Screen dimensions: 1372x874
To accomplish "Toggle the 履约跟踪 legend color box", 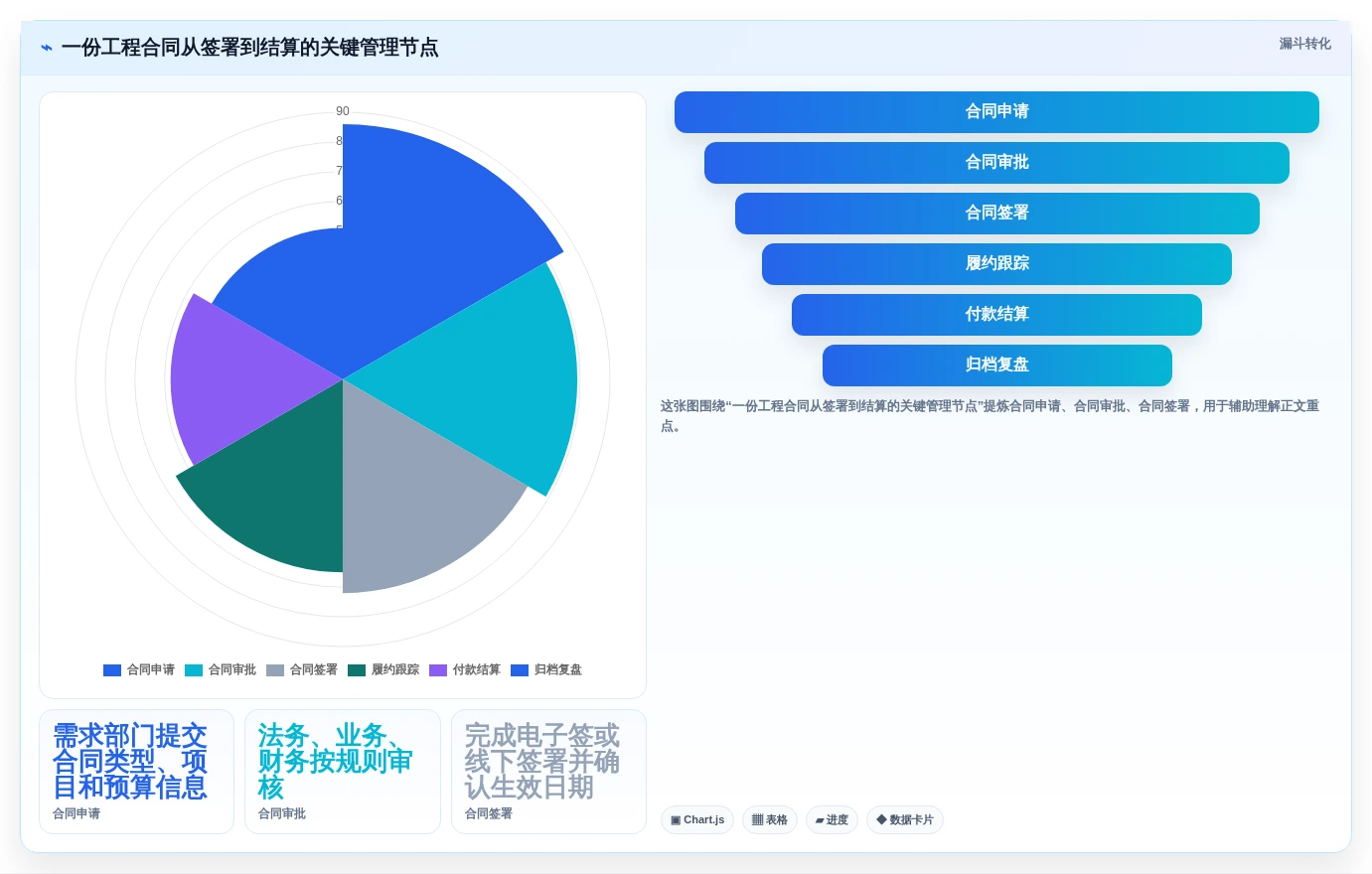I will (357, 670).
